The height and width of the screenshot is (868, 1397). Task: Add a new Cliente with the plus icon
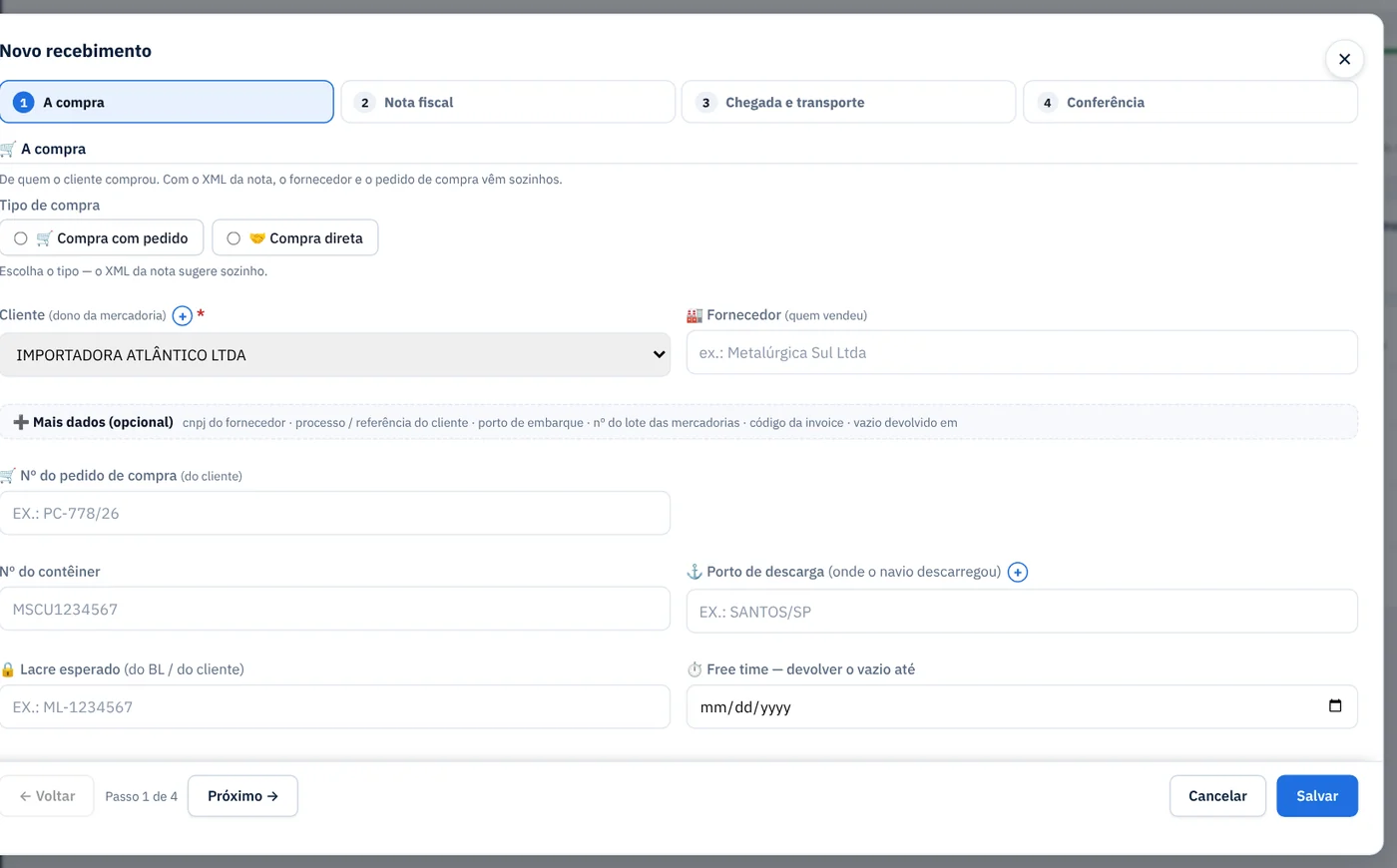click(x=183, y=316)
